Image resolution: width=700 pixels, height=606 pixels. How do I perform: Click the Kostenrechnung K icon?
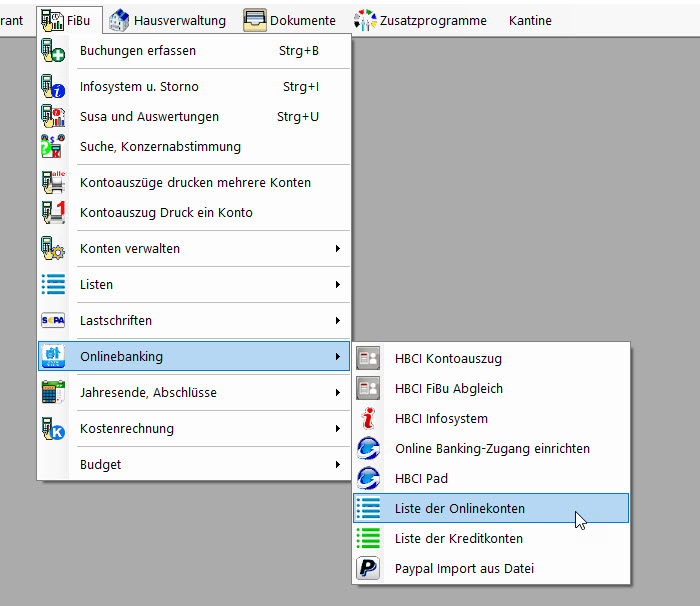tap(53, 428)
